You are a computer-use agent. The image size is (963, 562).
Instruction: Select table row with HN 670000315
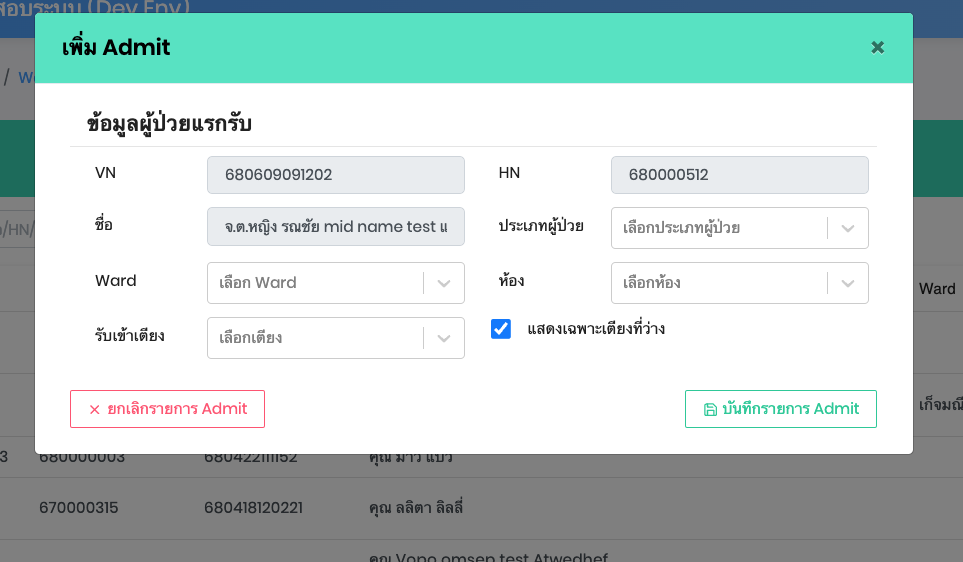click(79, 507)
